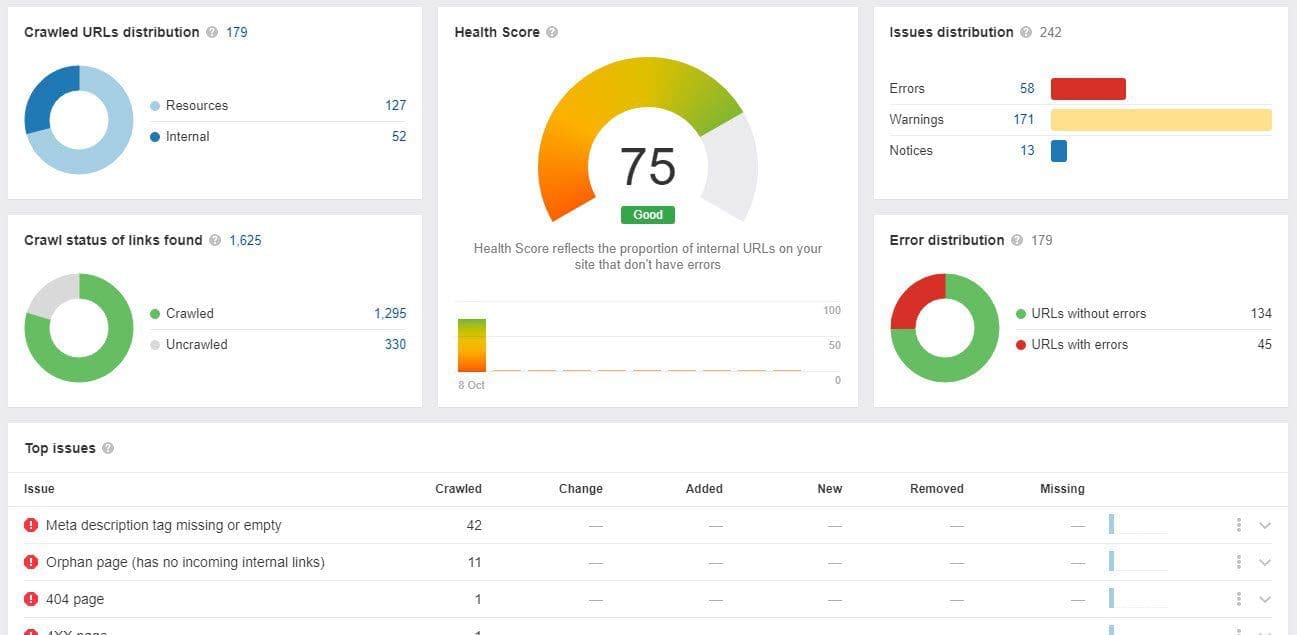Expand the 404 page issue row

(1265, 599)
